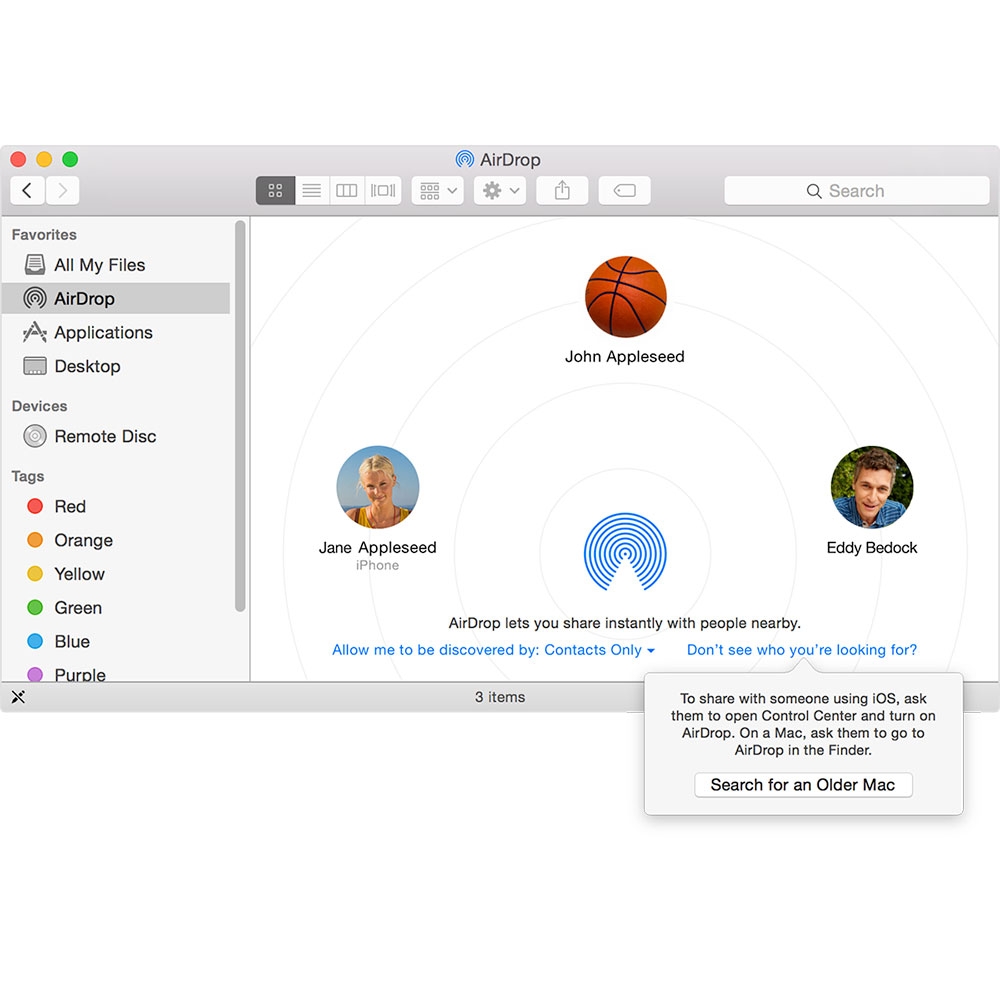Image resolution: width=1000 pixels, height=1000 pixels.
Task: Switch to icon view
Action: pyautogui.click(x=276, y=191)
